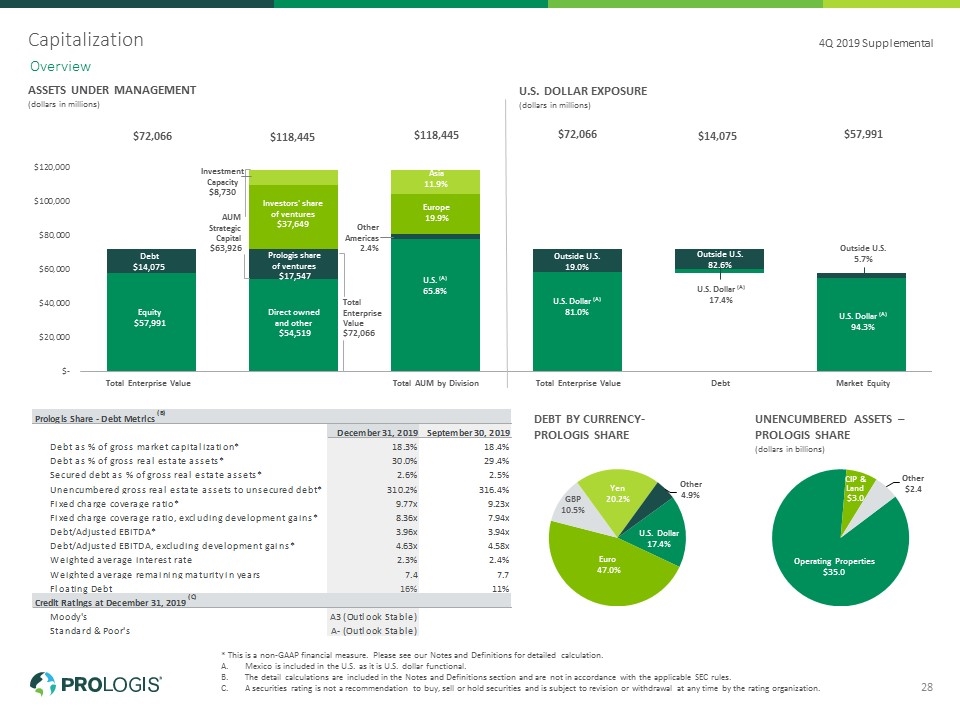Click 'Outside U.S. 19.0%' bar segment
960x720 pixels.
click(x=577, y=261)
